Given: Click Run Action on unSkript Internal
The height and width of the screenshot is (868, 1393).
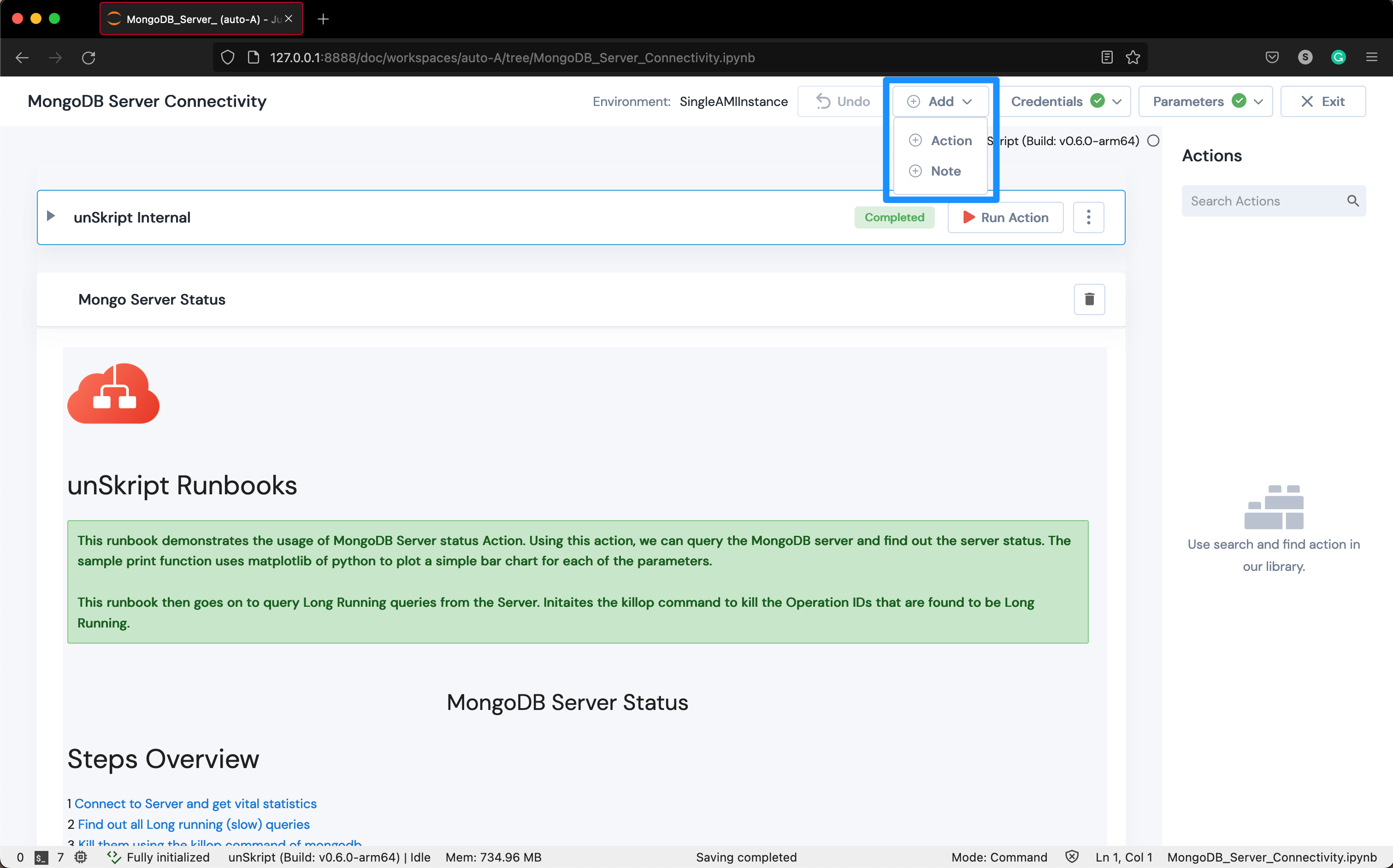Looking at the screenshot, I should coord(1005,217).
